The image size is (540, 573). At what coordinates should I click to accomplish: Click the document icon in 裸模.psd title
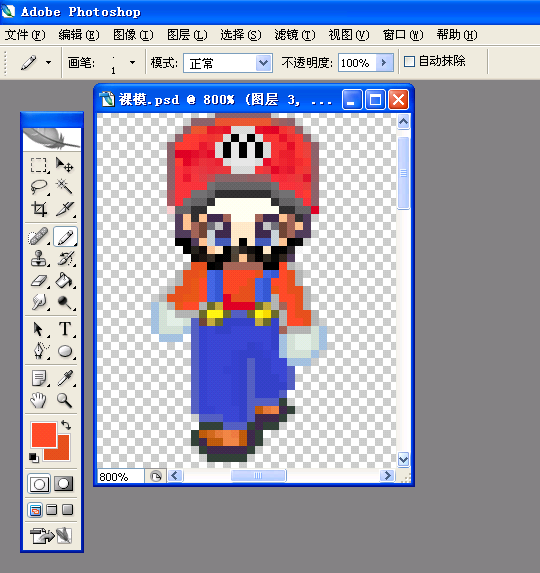click(108, 99)
